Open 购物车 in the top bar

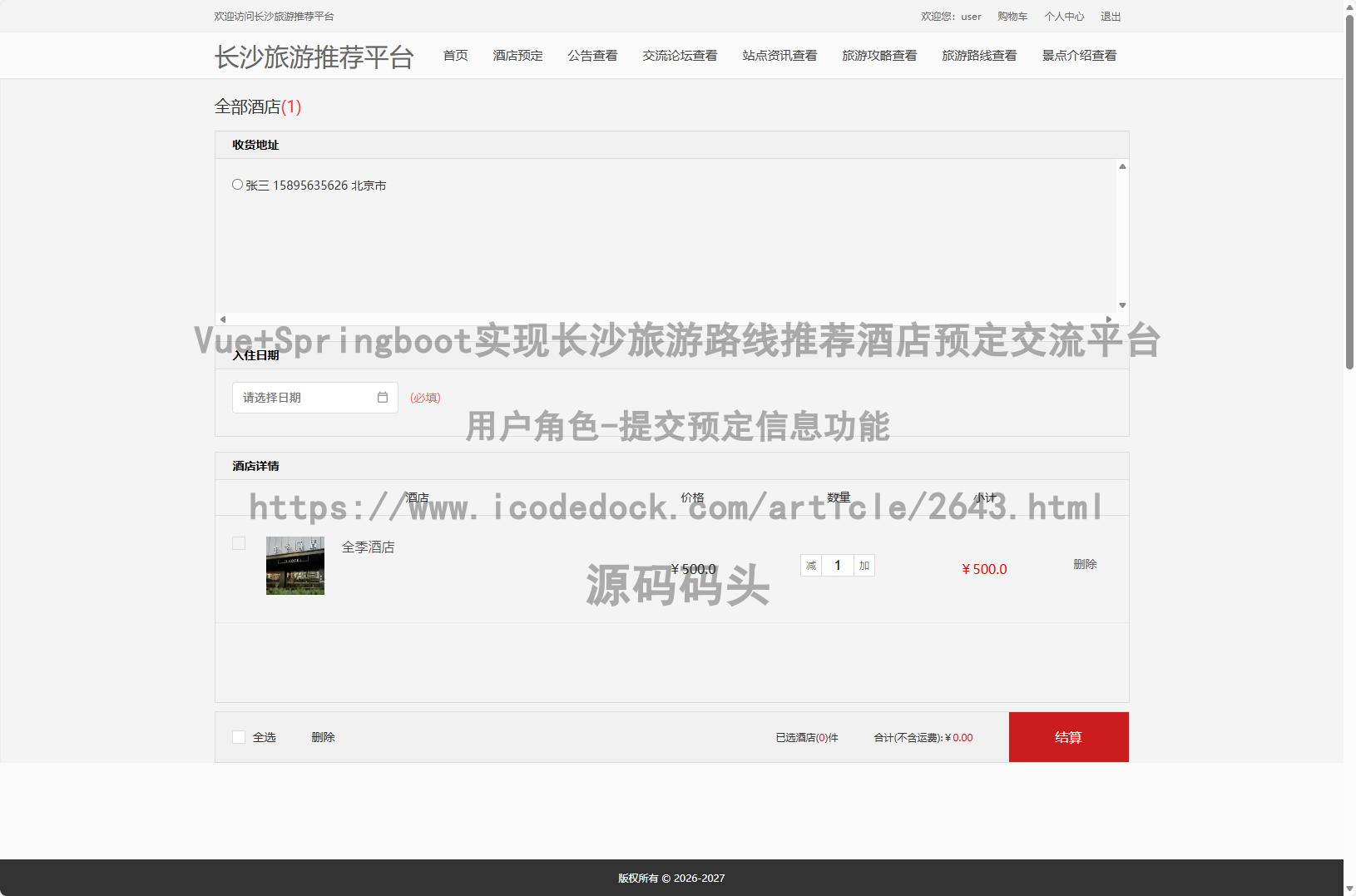[x=1012, y=17]
